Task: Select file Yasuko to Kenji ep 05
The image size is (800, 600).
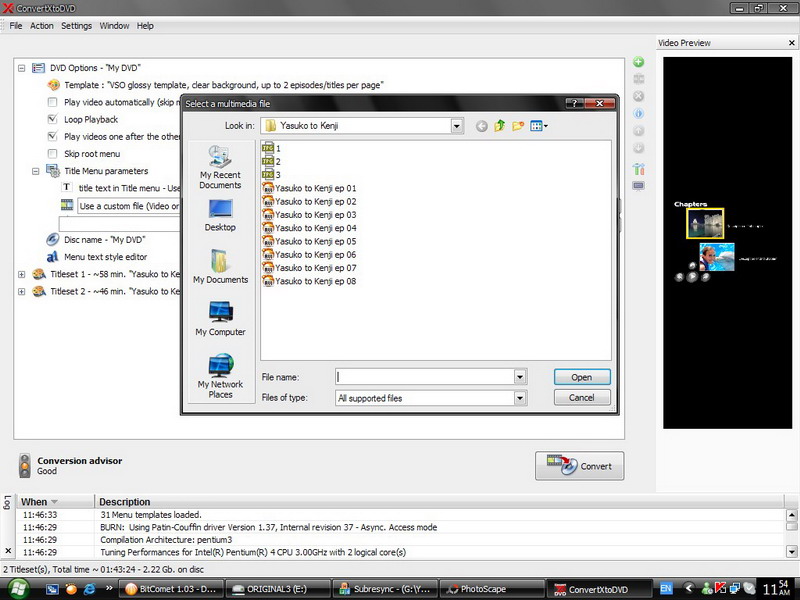Action: pyautogui.click(x=309, y=241)
